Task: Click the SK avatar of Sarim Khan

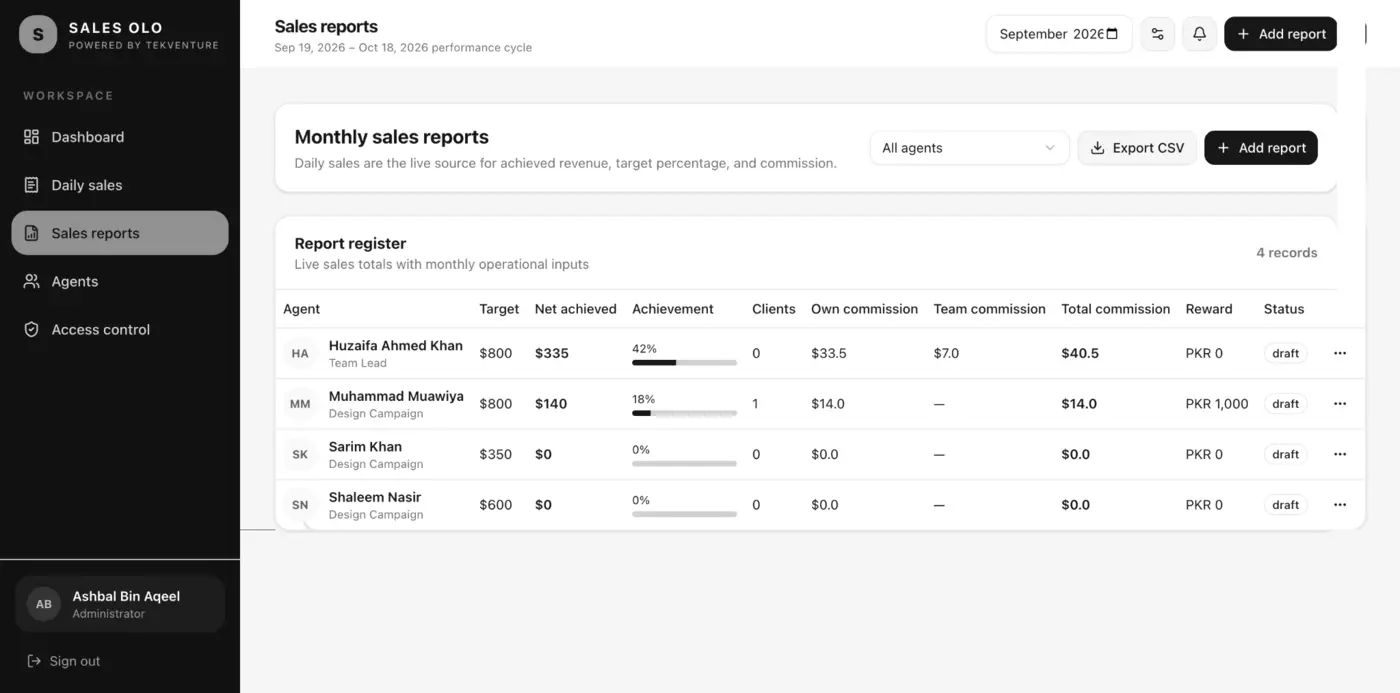Action: (300, 455)
